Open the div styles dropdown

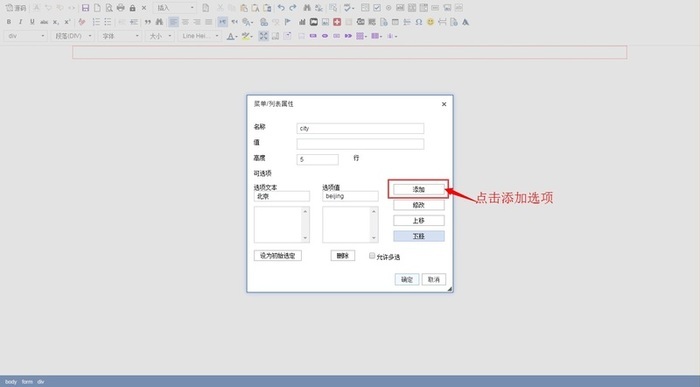click(25, 36)
